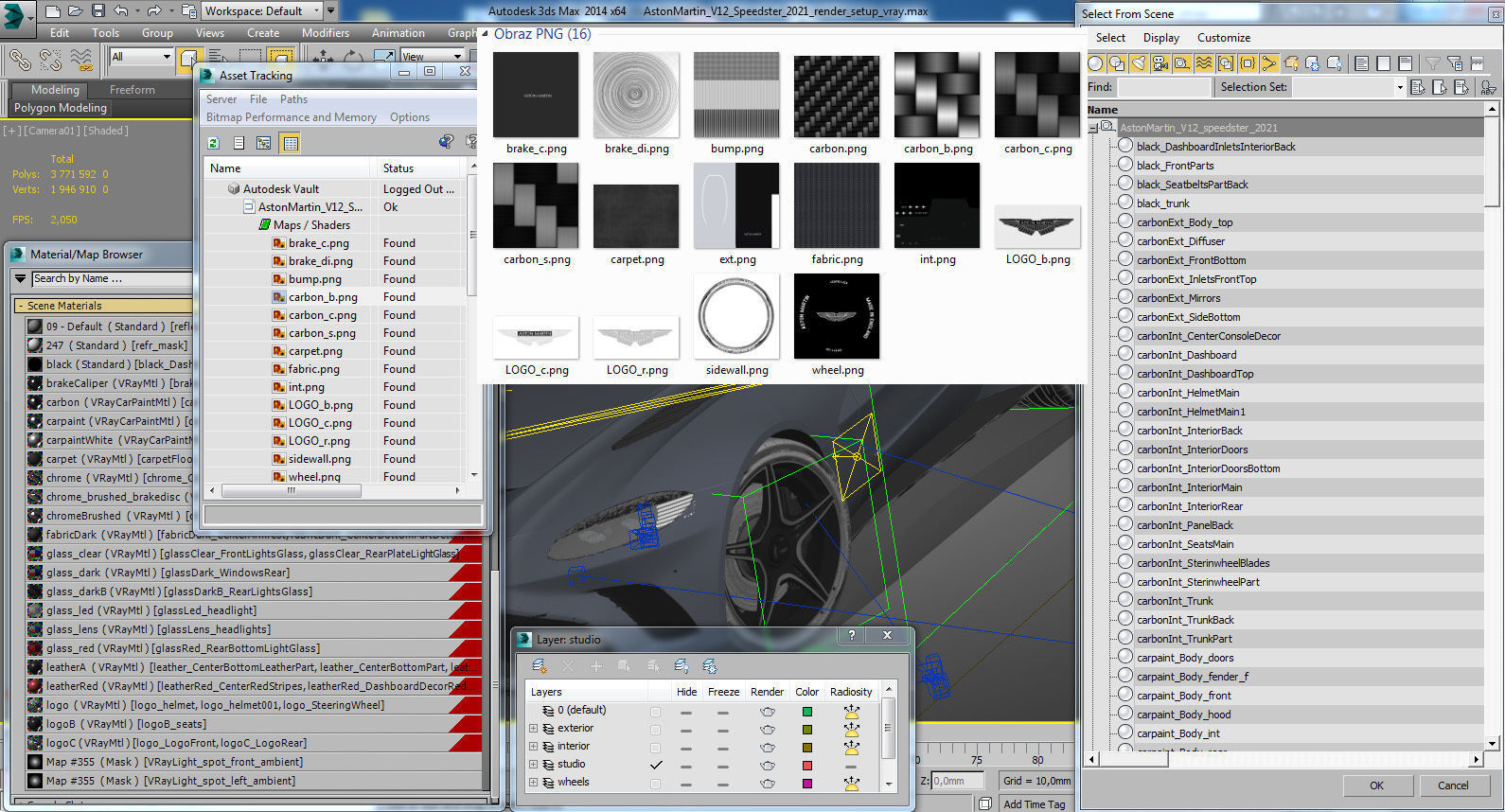The width and height of the screenshot is (1505, 812).
Task: Select the Bind to Space Warp icon
Action: click(81, 60)
